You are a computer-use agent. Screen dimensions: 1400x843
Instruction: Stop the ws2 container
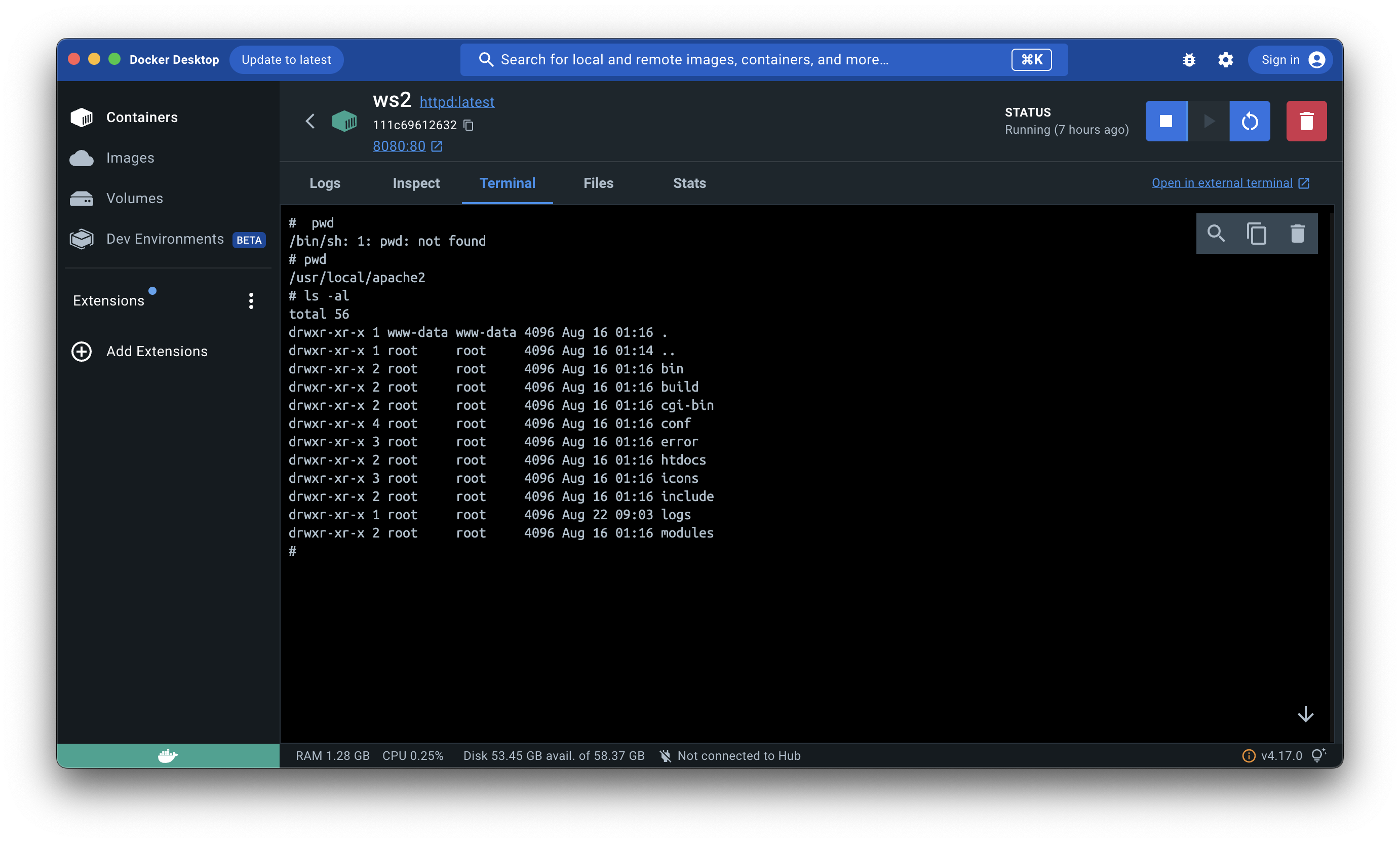coord(1165,121)
